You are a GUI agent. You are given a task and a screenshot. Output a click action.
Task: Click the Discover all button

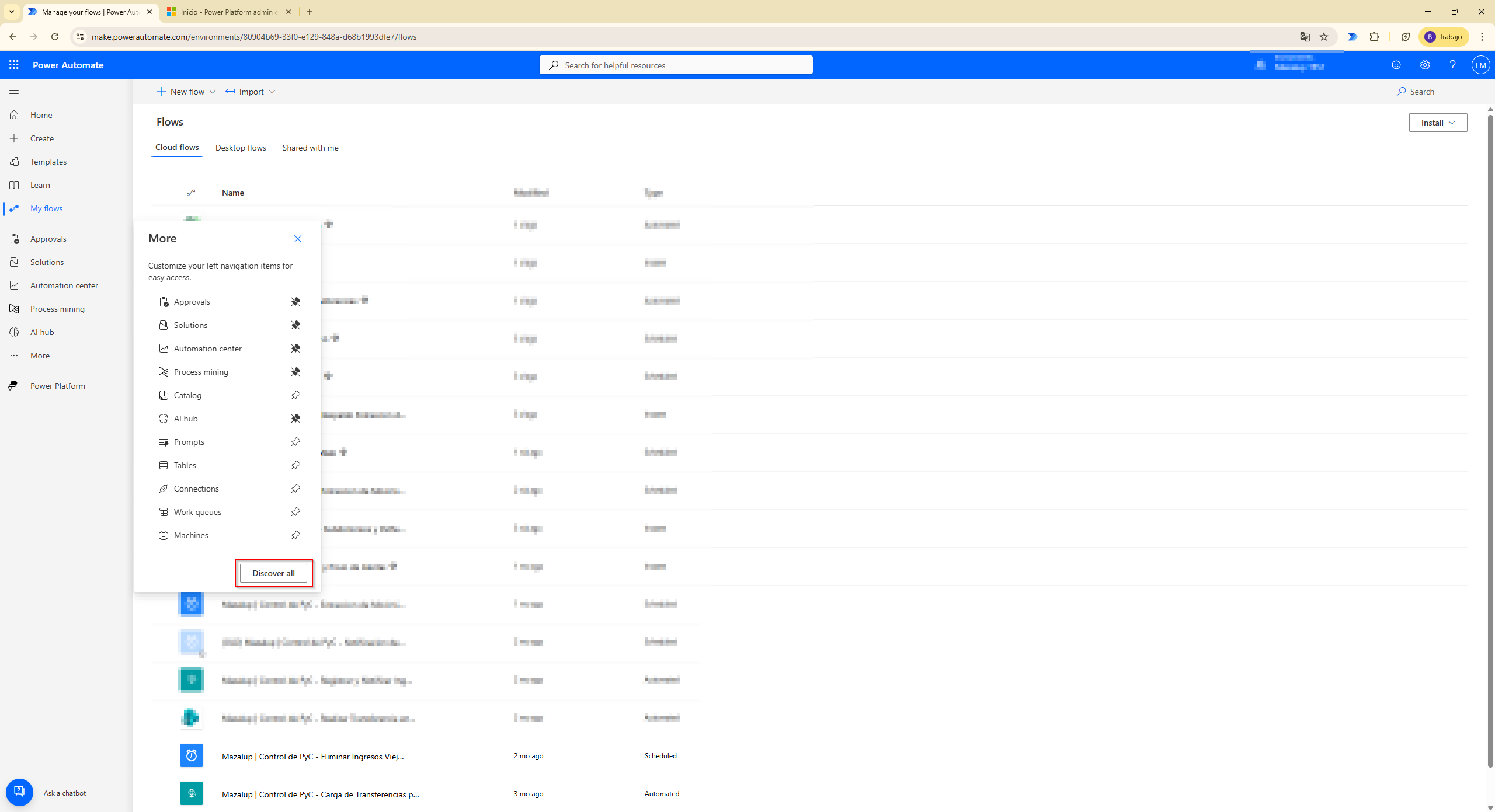(x=273, y=573)
